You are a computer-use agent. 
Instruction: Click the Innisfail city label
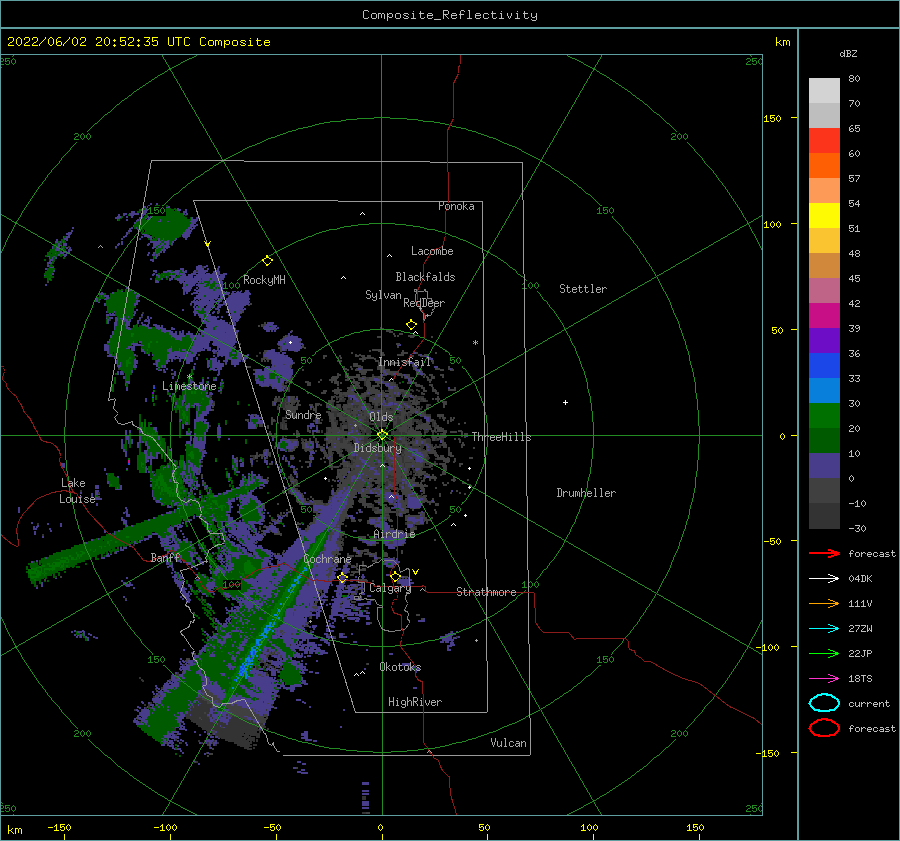click(405, 362)
